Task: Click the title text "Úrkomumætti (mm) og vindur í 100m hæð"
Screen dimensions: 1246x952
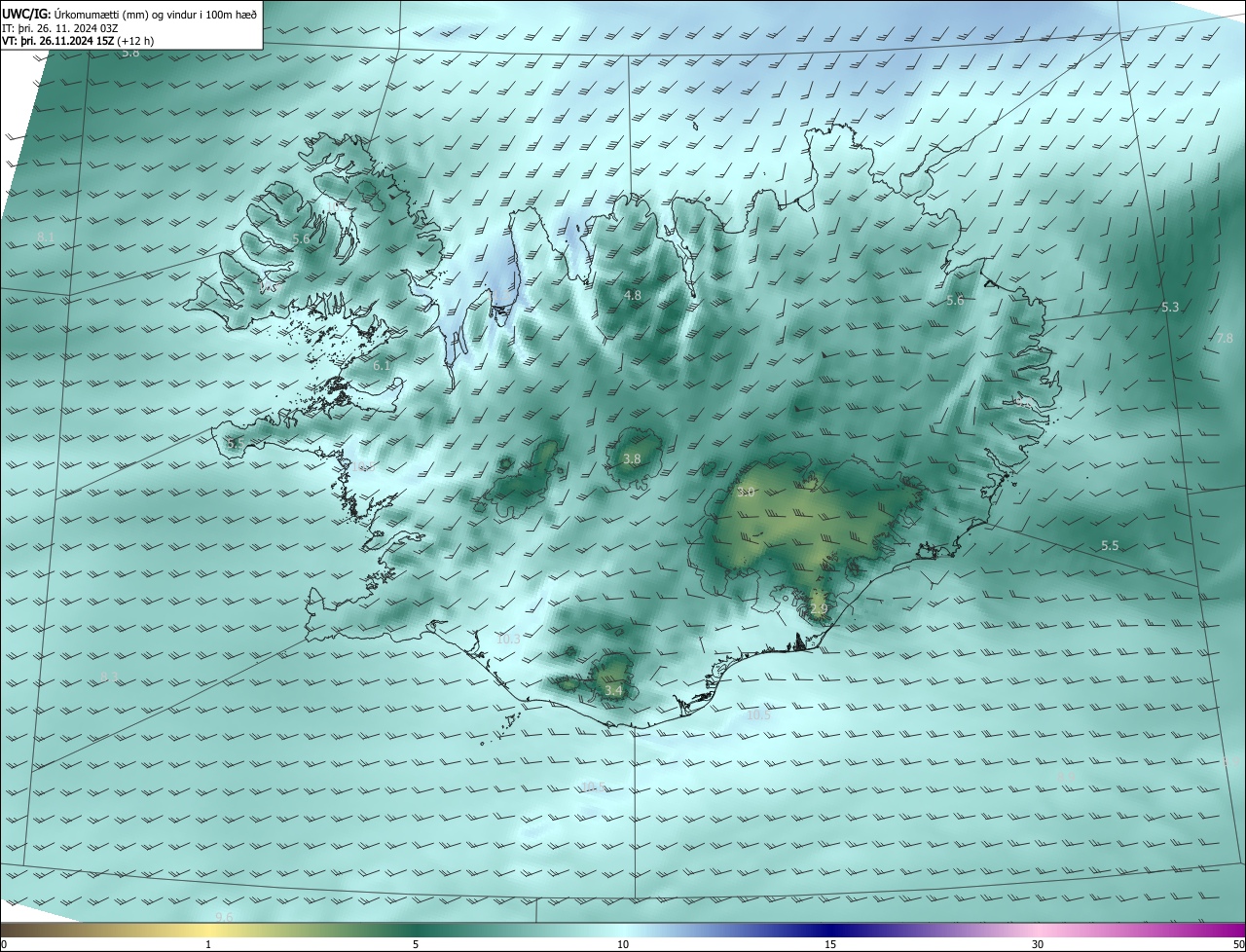Action: [156, 13]
